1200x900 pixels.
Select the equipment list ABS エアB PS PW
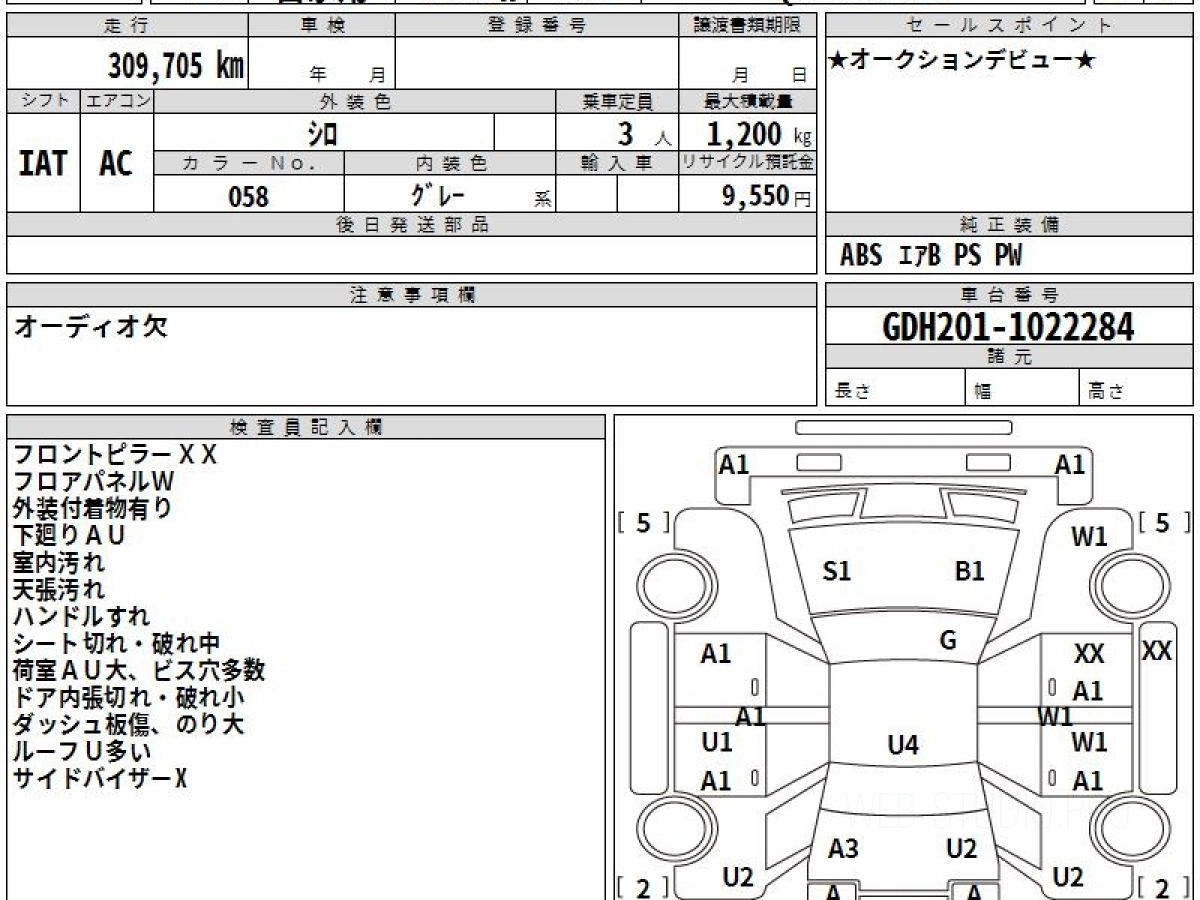(931, 256)
